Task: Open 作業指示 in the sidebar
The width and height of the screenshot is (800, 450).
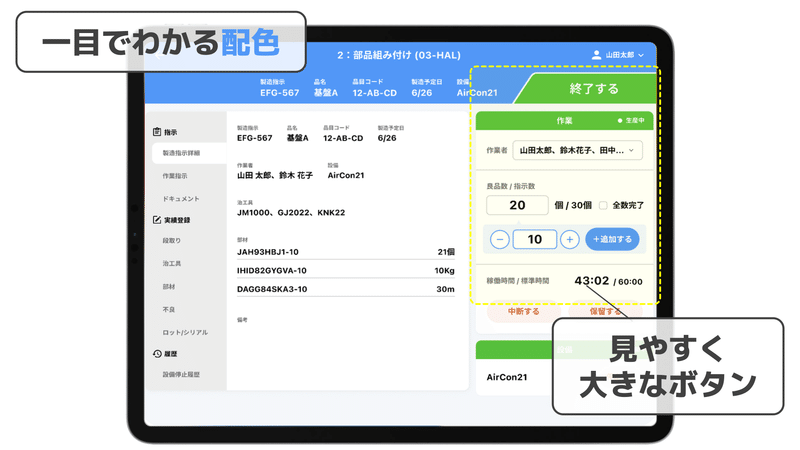Action: pyautogui.click(x=175, y=176)
